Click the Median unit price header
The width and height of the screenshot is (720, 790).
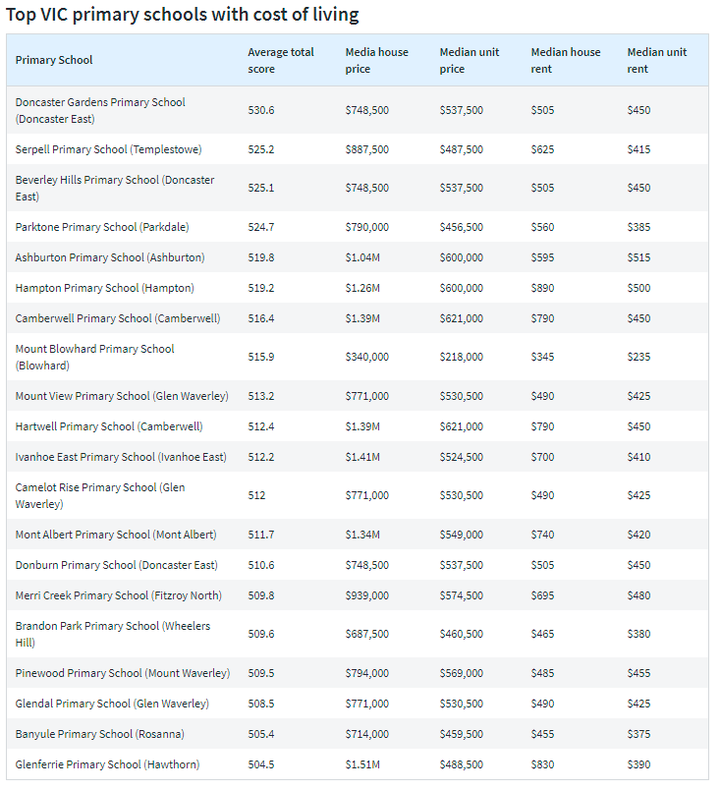click(x=470, y=60)
